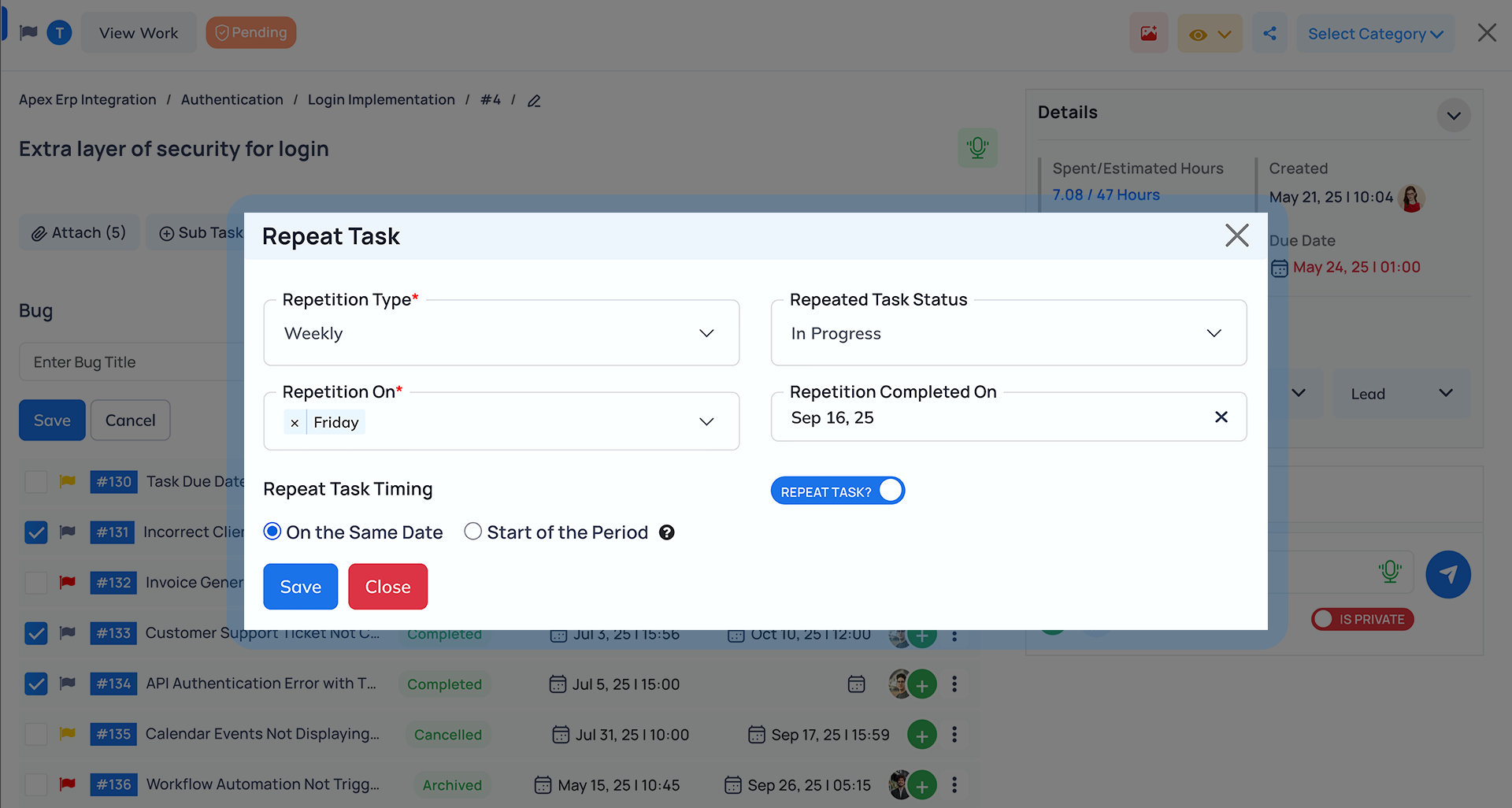Click the help icon beside Start of the Period

pyautogui.click(x=666, y=533)
